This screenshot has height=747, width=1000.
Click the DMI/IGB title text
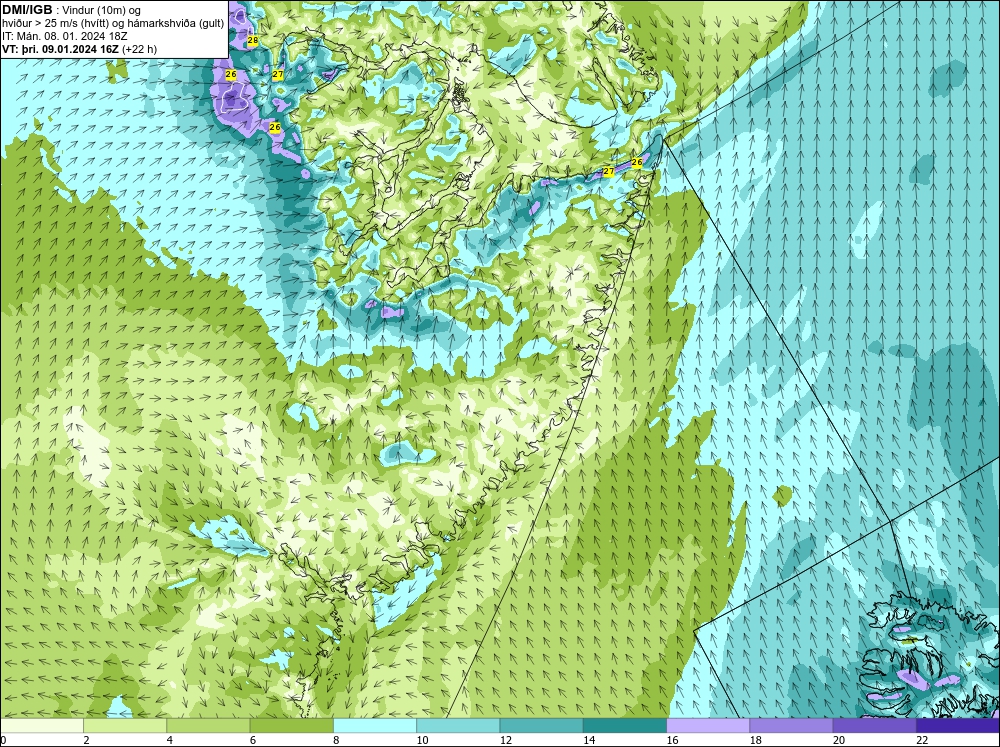pos(27,10)
